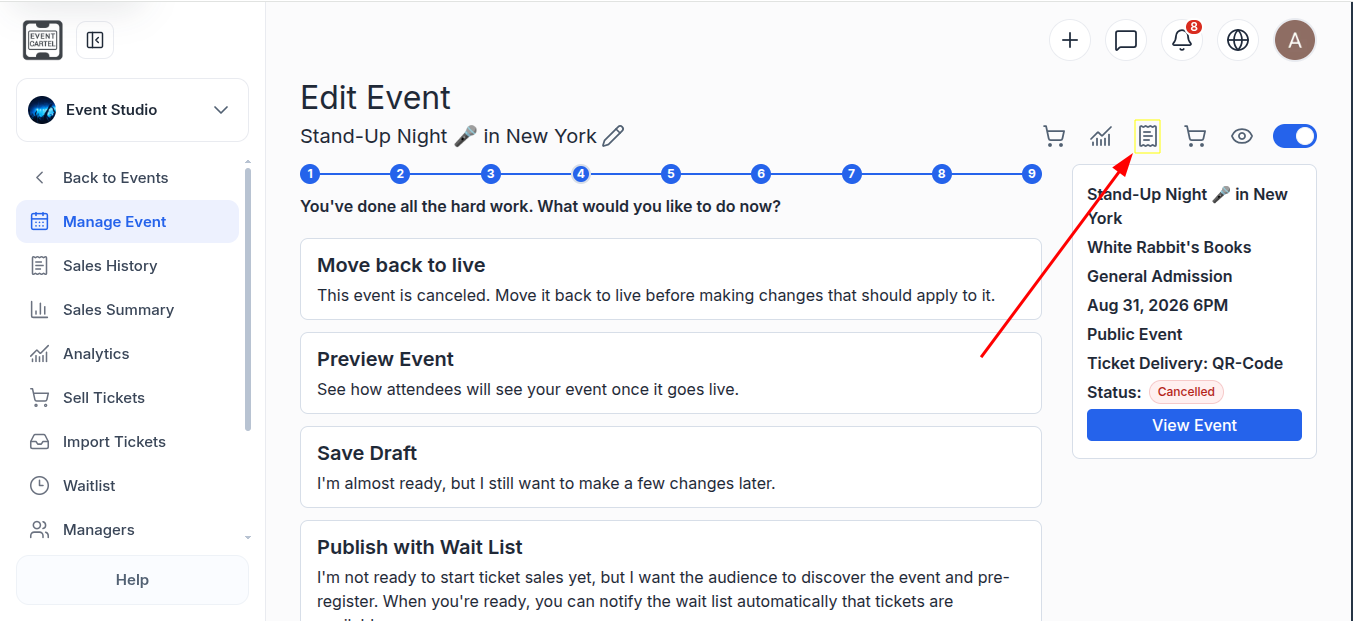Edit event name with pencil icon
Screen dimensions: 1353x621
pos(613,136)
